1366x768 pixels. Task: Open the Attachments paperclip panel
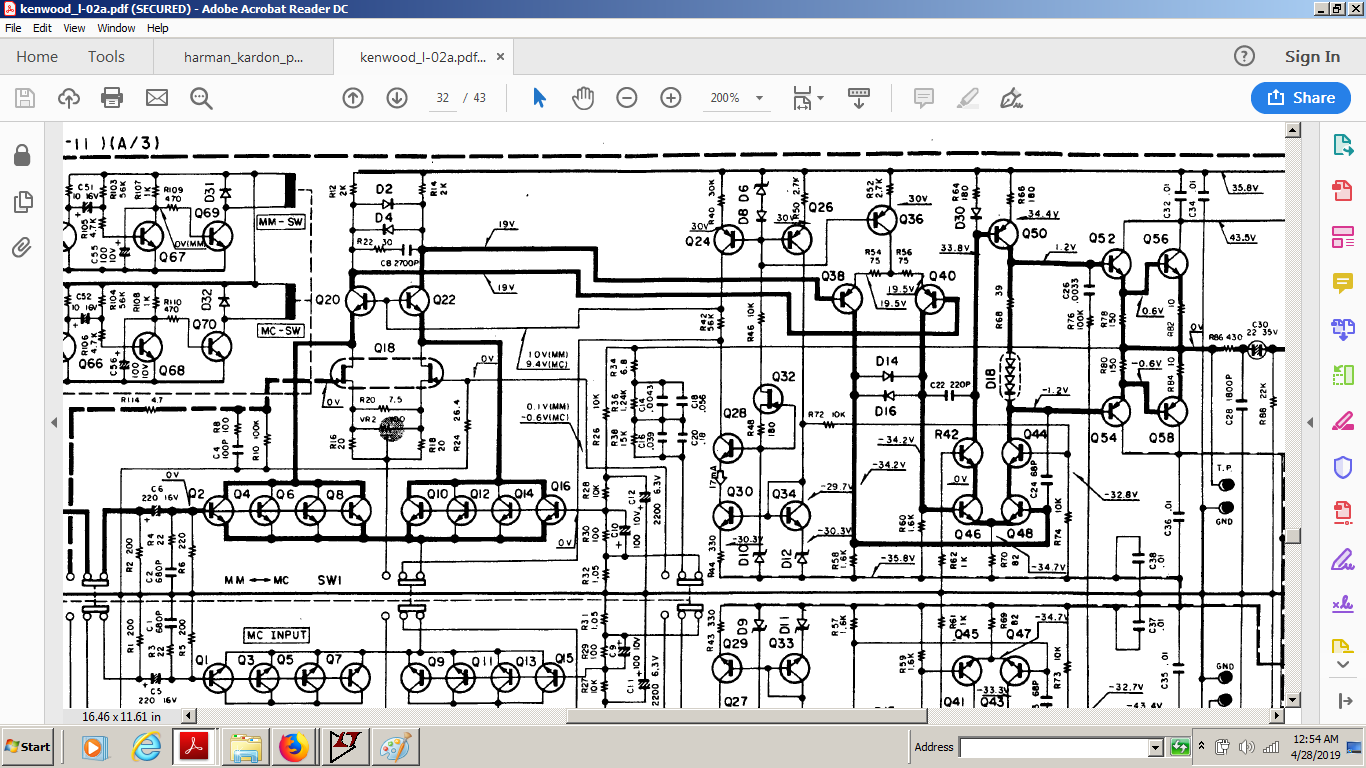point(22,248)
